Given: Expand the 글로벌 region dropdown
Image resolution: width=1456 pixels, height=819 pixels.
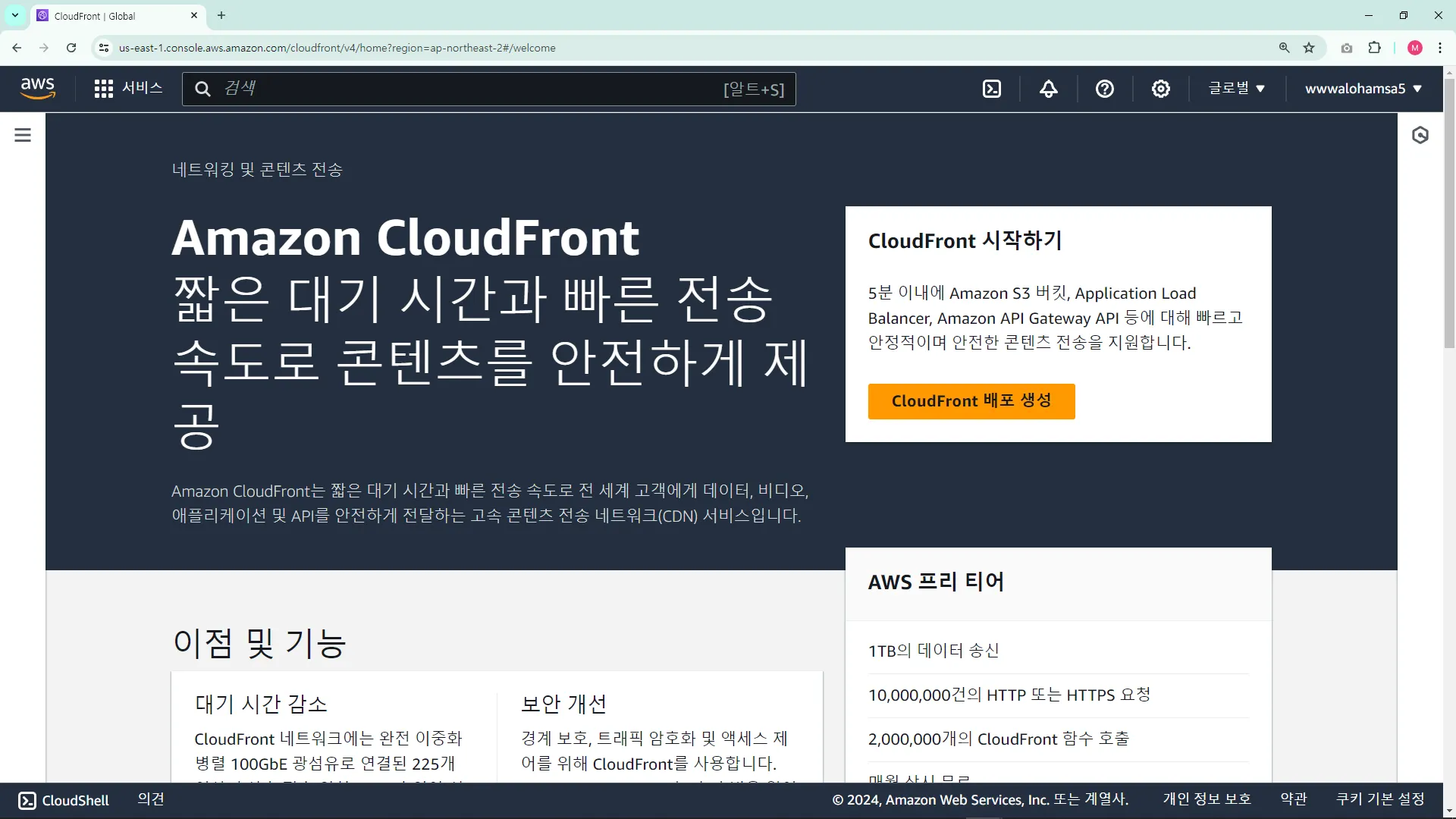Looking at the screenshot, I should click(x=1236, y=88).
